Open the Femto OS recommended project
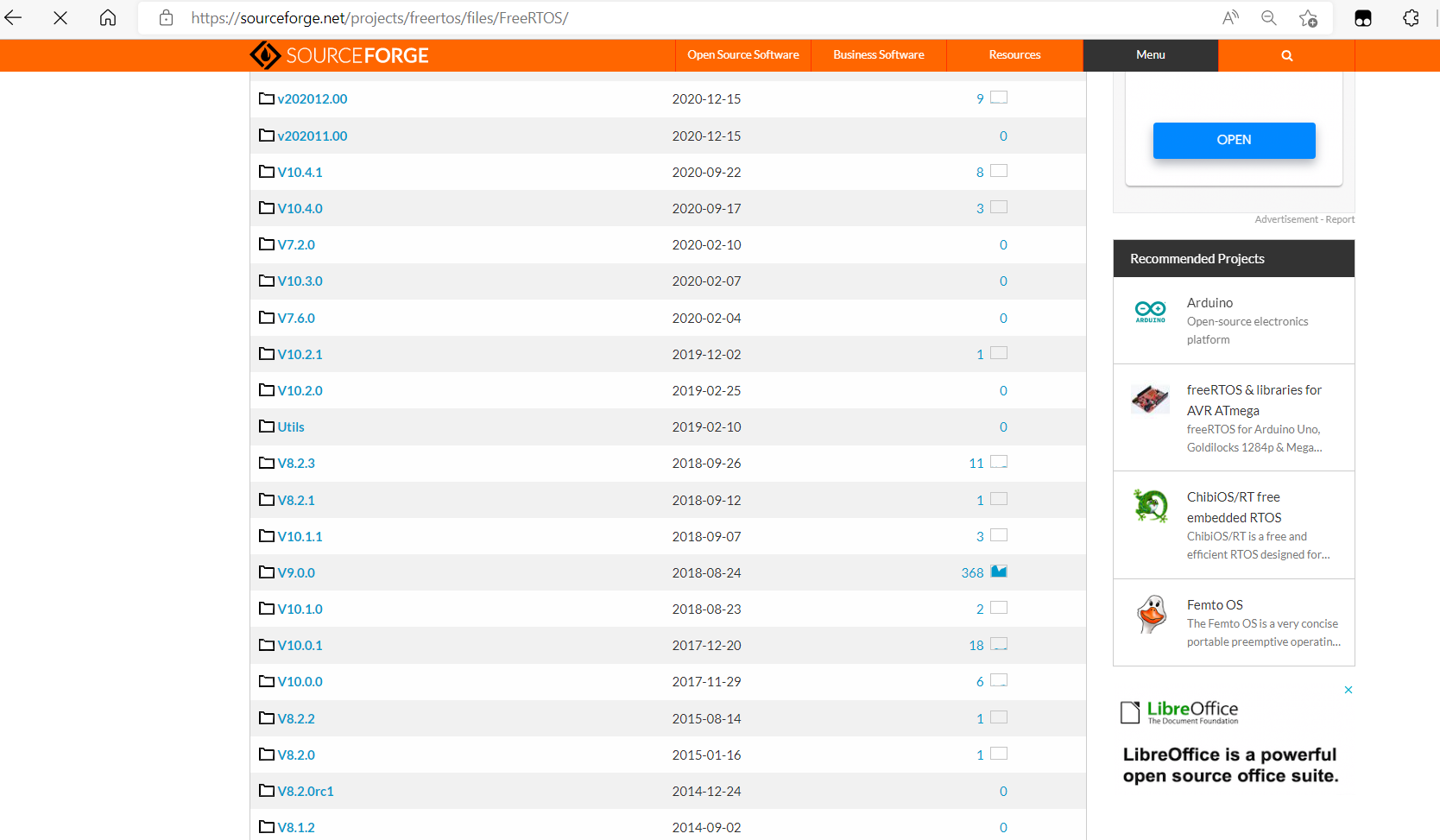The image size is (1440, 840). pyautogui.click(x=1215, y=605)
